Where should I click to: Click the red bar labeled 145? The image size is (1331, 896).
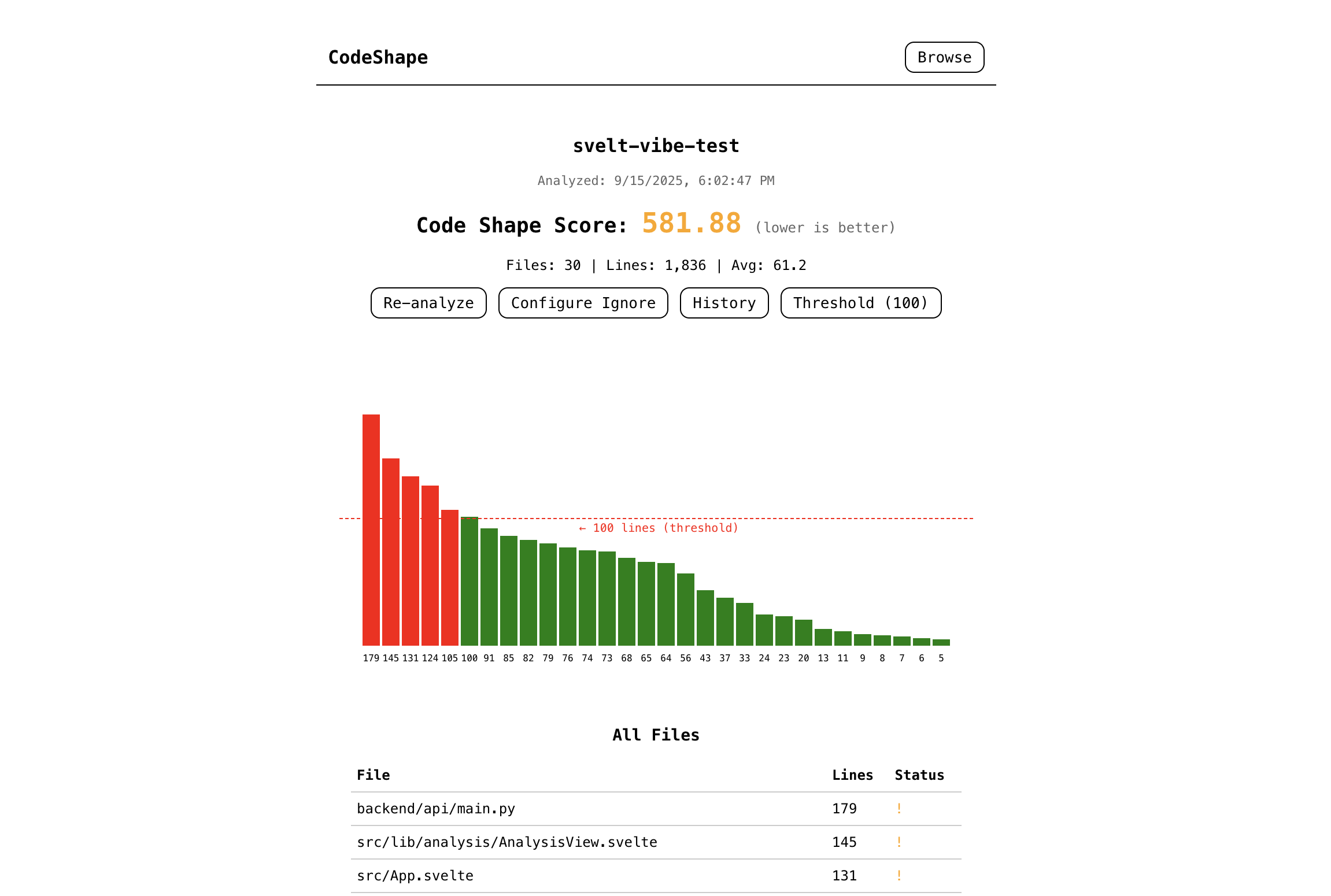(391, 551)
